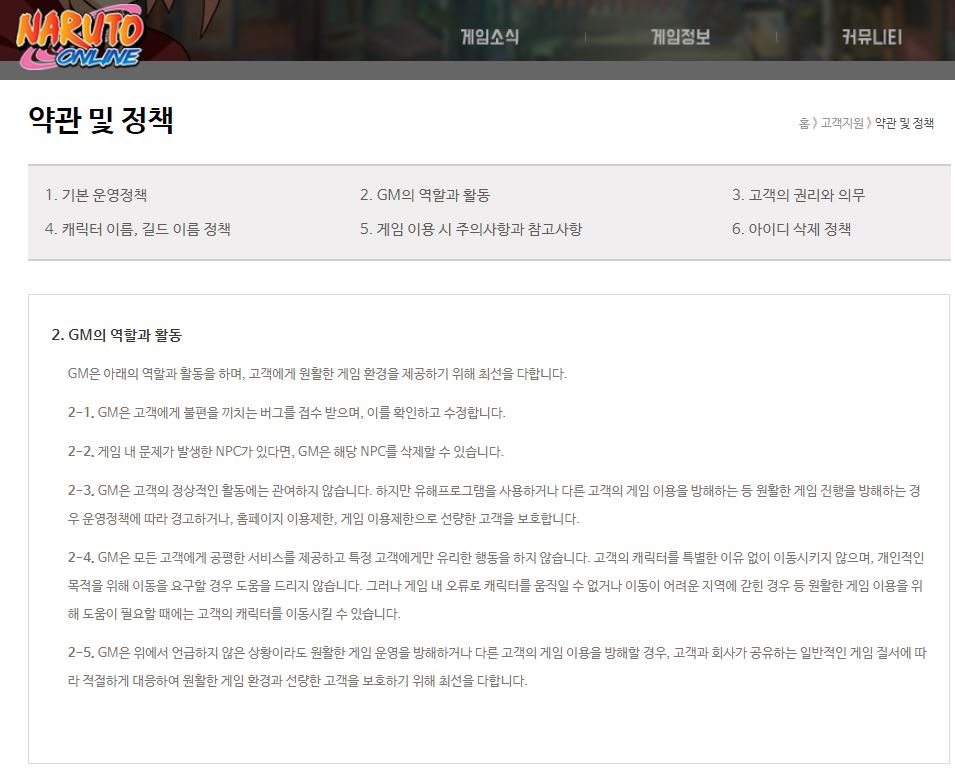Select the 2. GM의 역할과 활동 tab
The height and width of the screenshot is (770, 955).
[x=425, y=195]
